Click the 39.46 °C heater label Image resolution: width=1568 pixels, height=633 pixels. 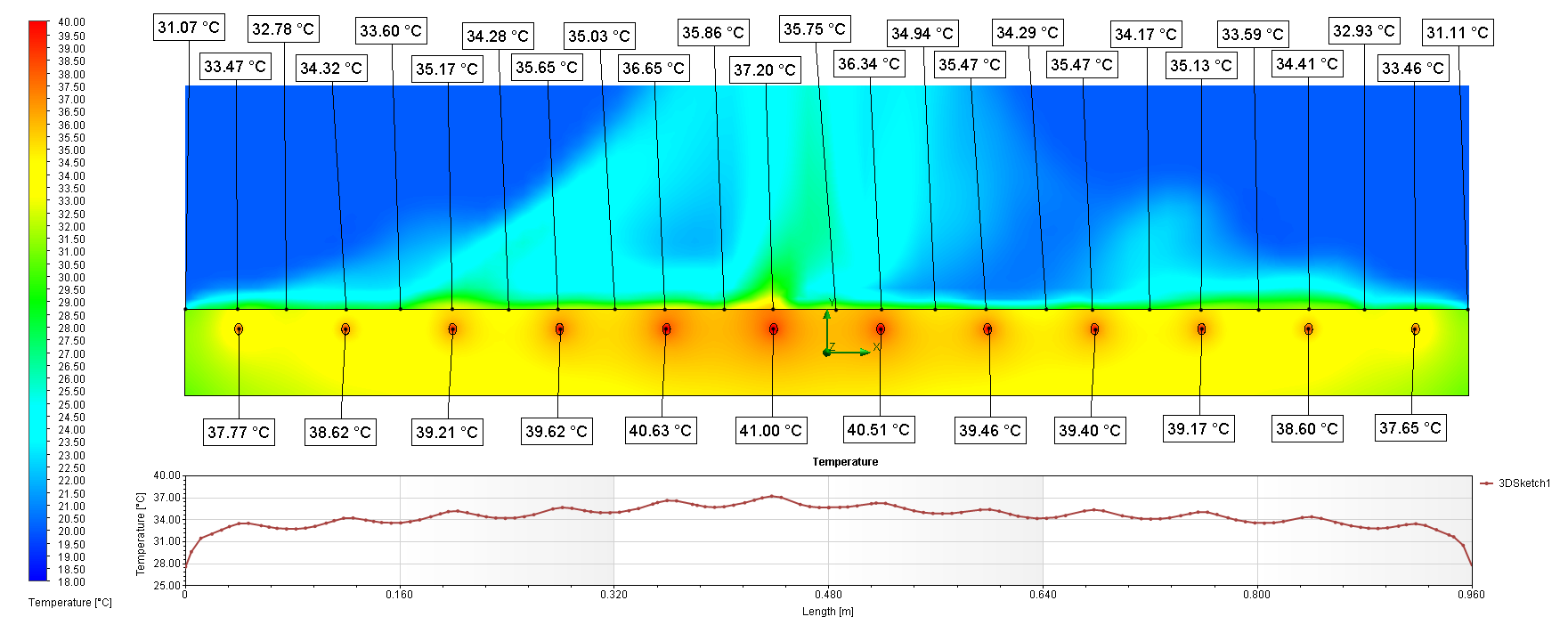tap(990, 430)
